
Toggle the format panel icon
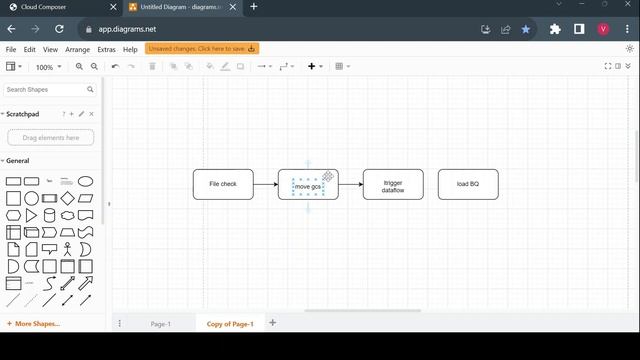(618, 66)
